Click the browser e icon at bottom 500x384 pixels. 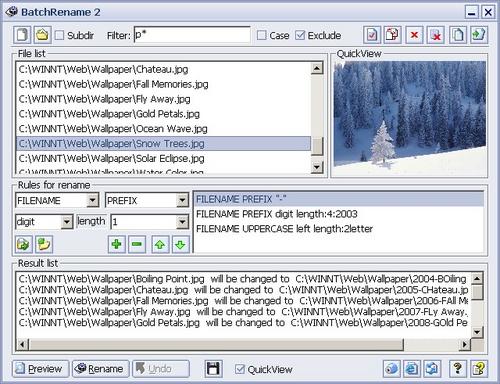click(412, 369)
